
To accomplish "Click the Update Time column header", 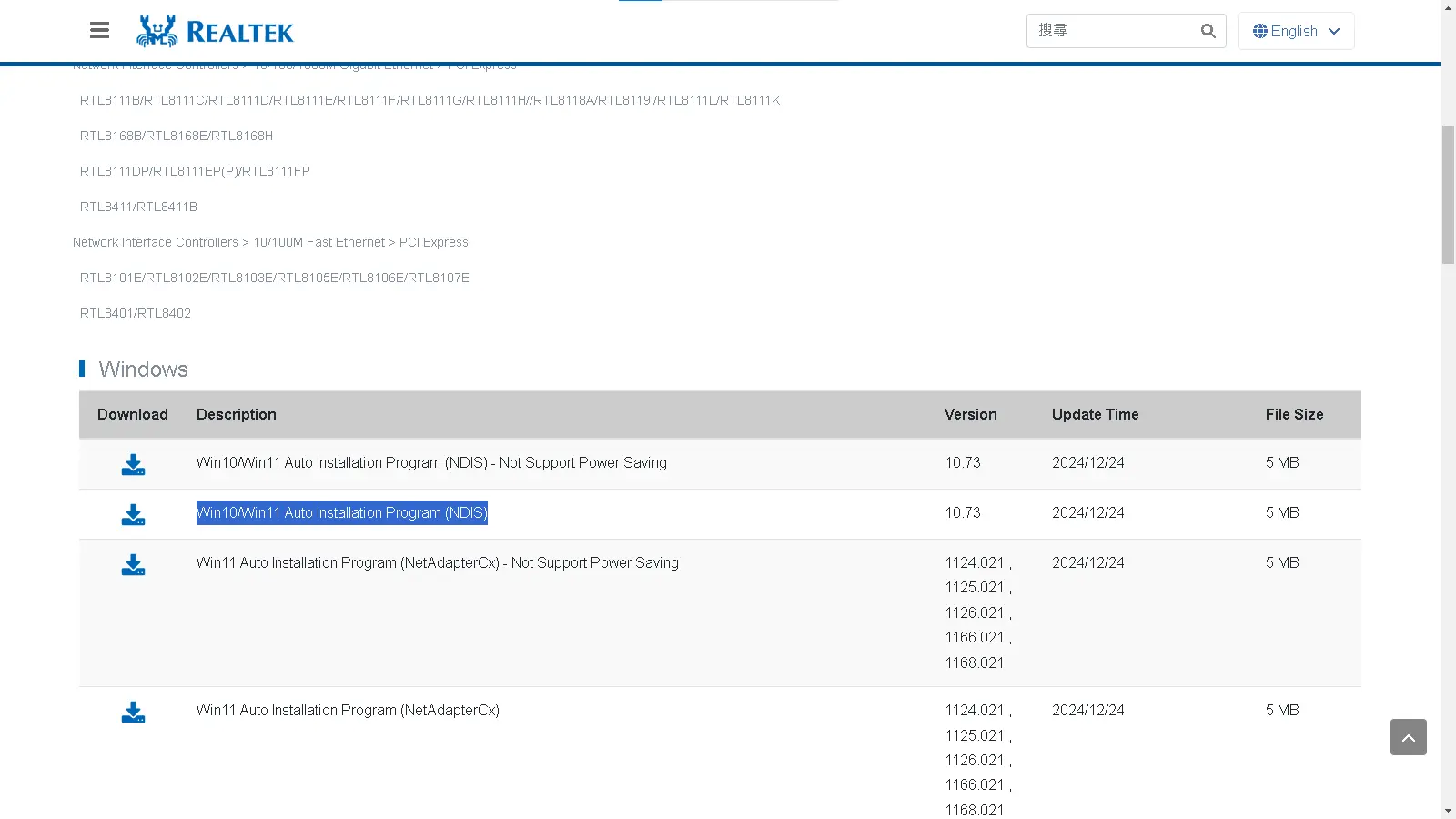I will pyautogui.click(x=1095, y=414).
